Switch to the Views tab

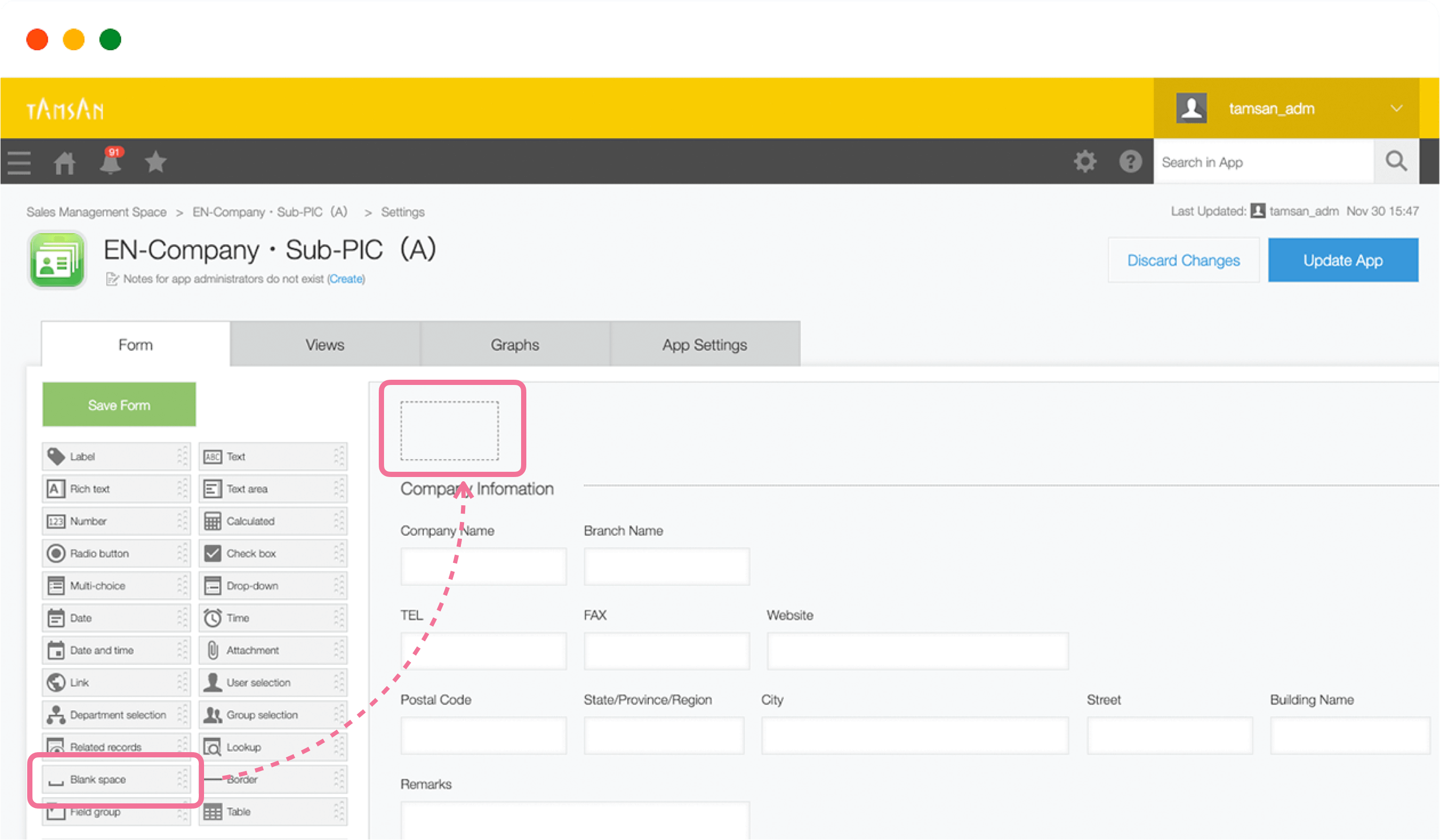(325, 345)
